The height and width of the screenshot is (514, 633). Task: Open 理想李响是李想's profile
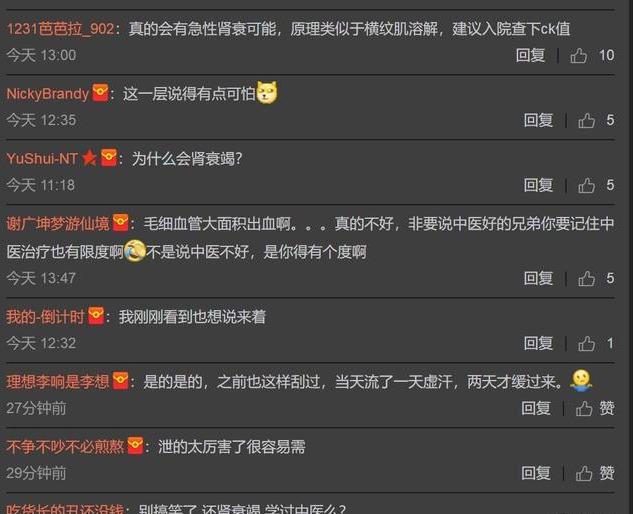point(58,382)
